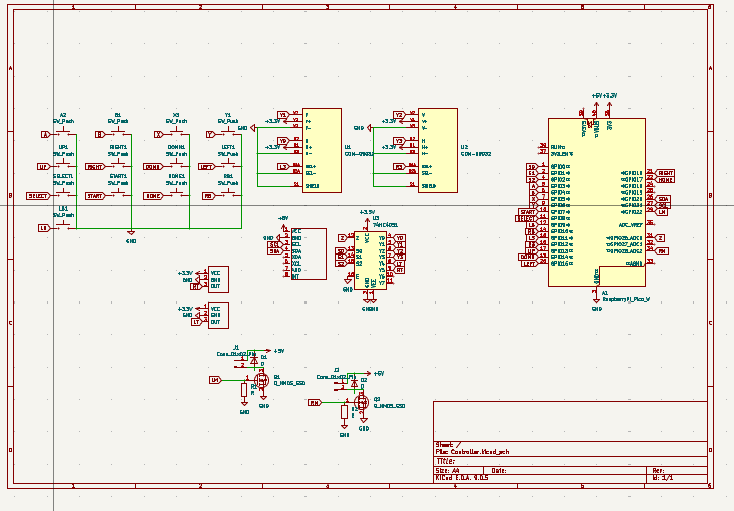
Task: Click the START global label beside START1 switch
Action: pyautogui.click(x=95, y=196)
